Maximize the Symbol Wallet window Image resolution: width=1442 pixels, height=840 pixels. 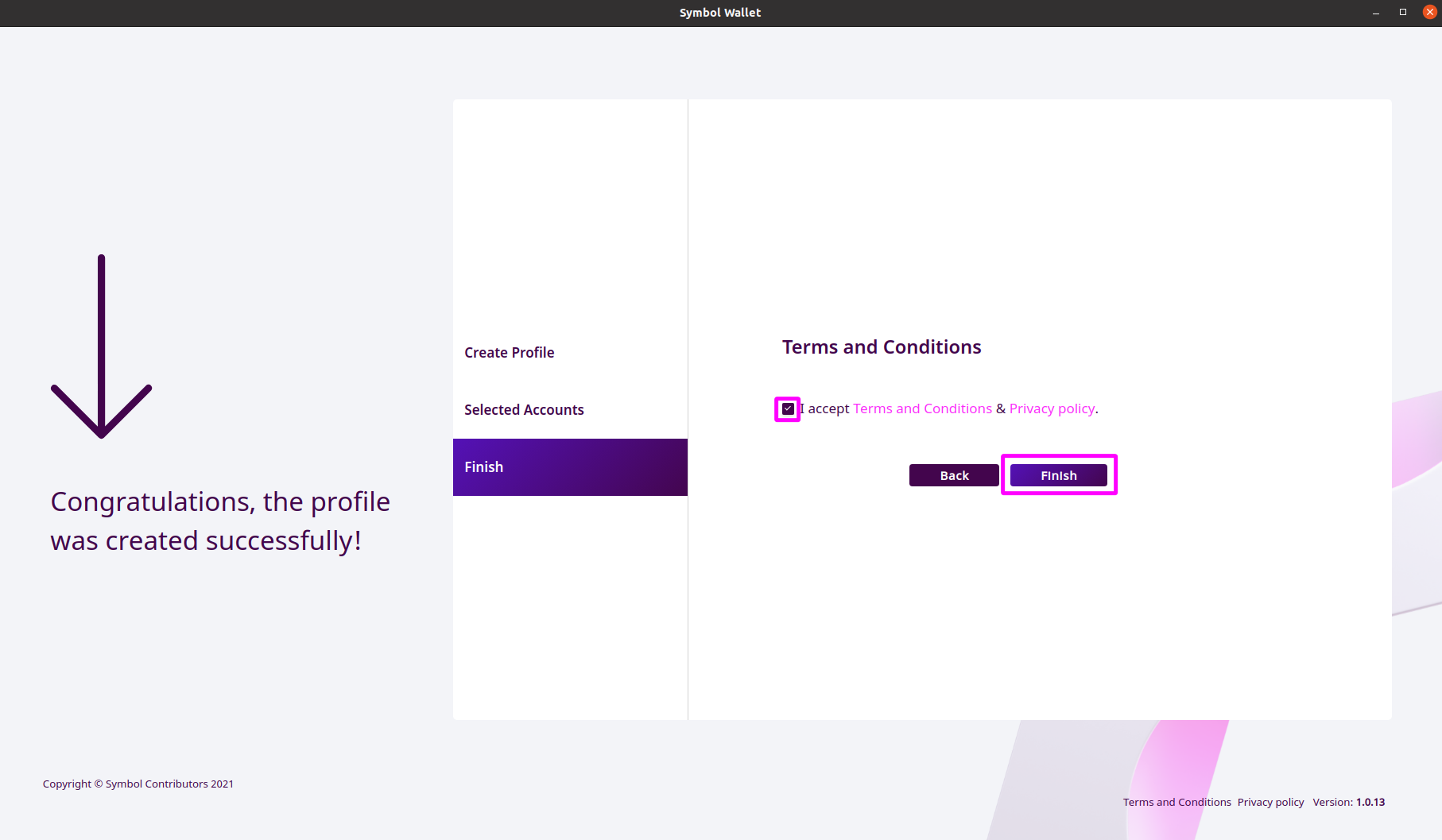[x=1402, y=12]
